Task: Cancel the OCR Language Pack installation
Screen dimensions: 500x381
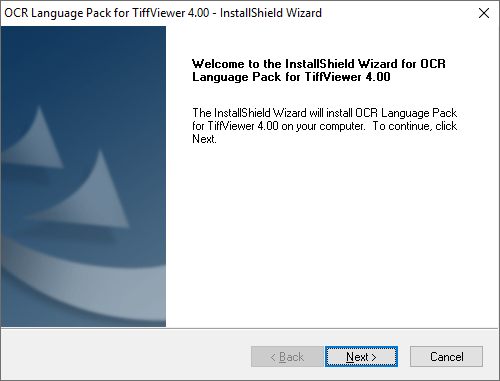Action: click(446, 357)
